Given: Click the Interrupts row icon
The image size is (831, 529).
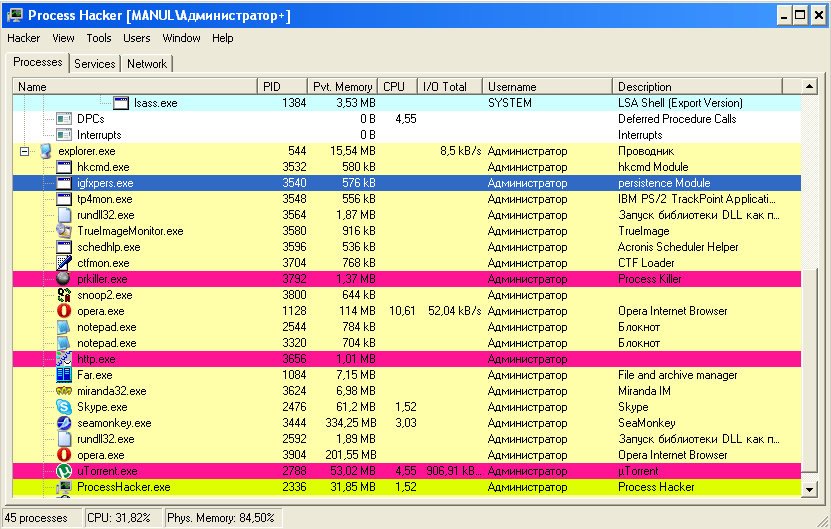Looking at the screenshot, I should [64, 135].
